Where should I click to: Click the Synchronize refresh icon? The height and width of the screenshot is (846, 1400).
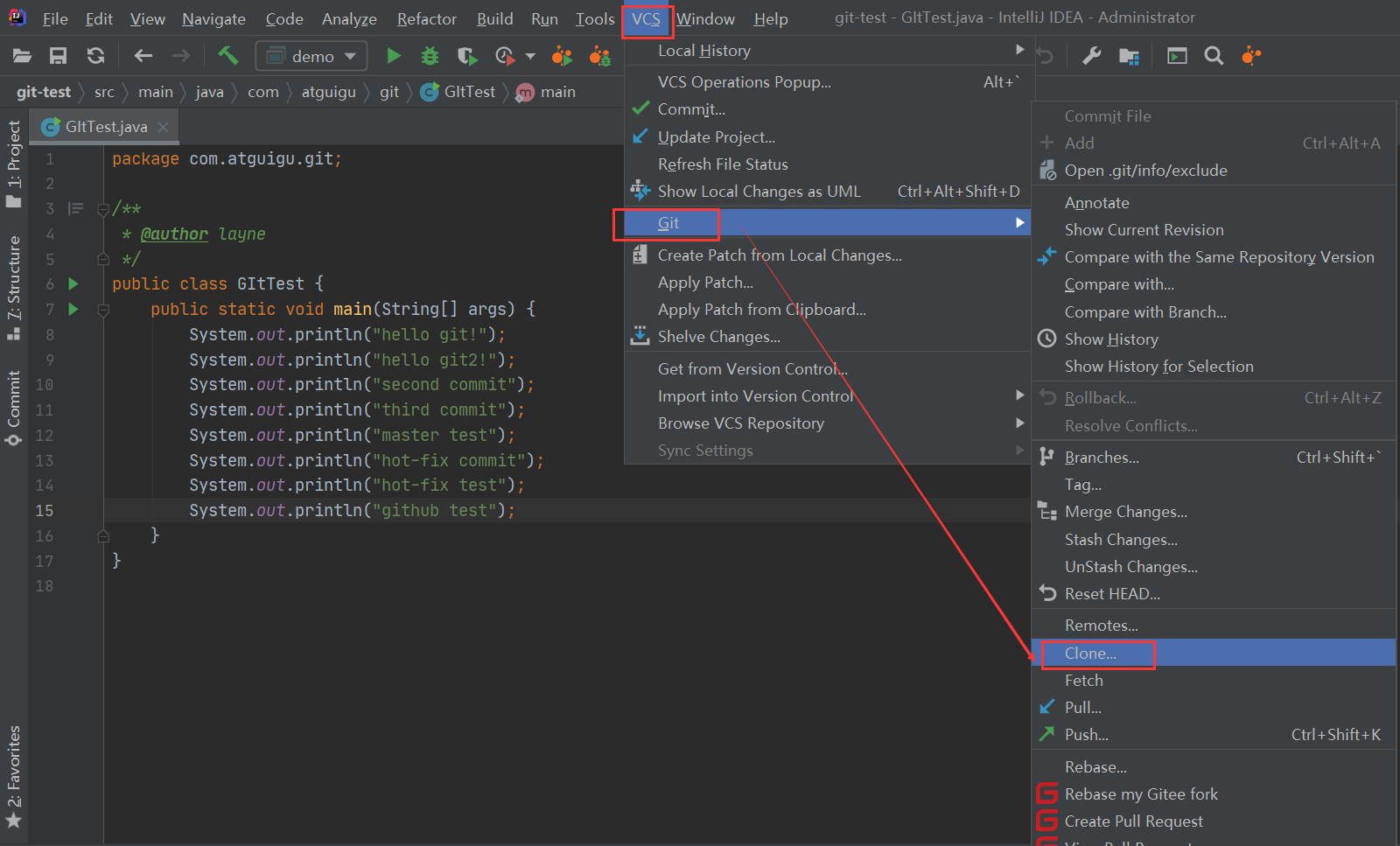pyautogui.click(x=95, y=56)
